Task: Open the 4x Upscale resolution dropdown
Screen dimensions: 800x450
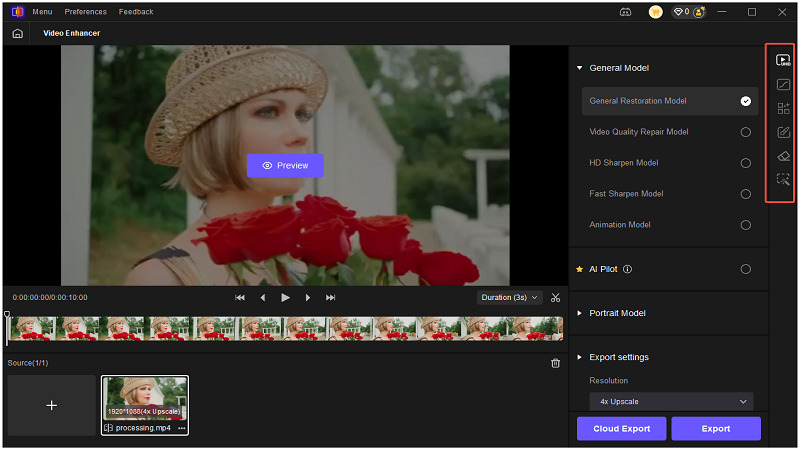Action: pos(670,401)
